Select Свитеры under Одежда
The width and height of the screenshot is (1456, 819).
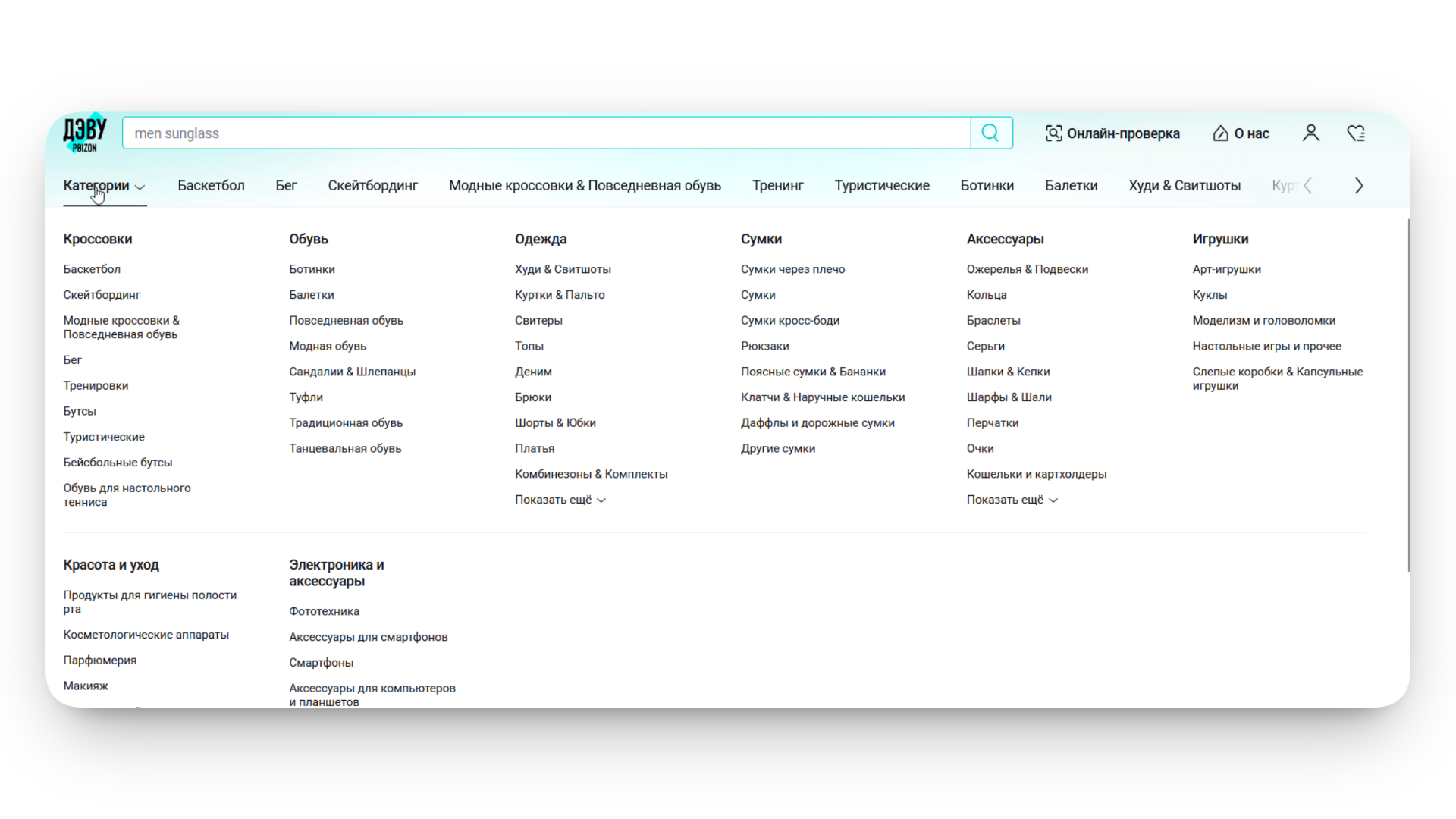coord(538,321)
